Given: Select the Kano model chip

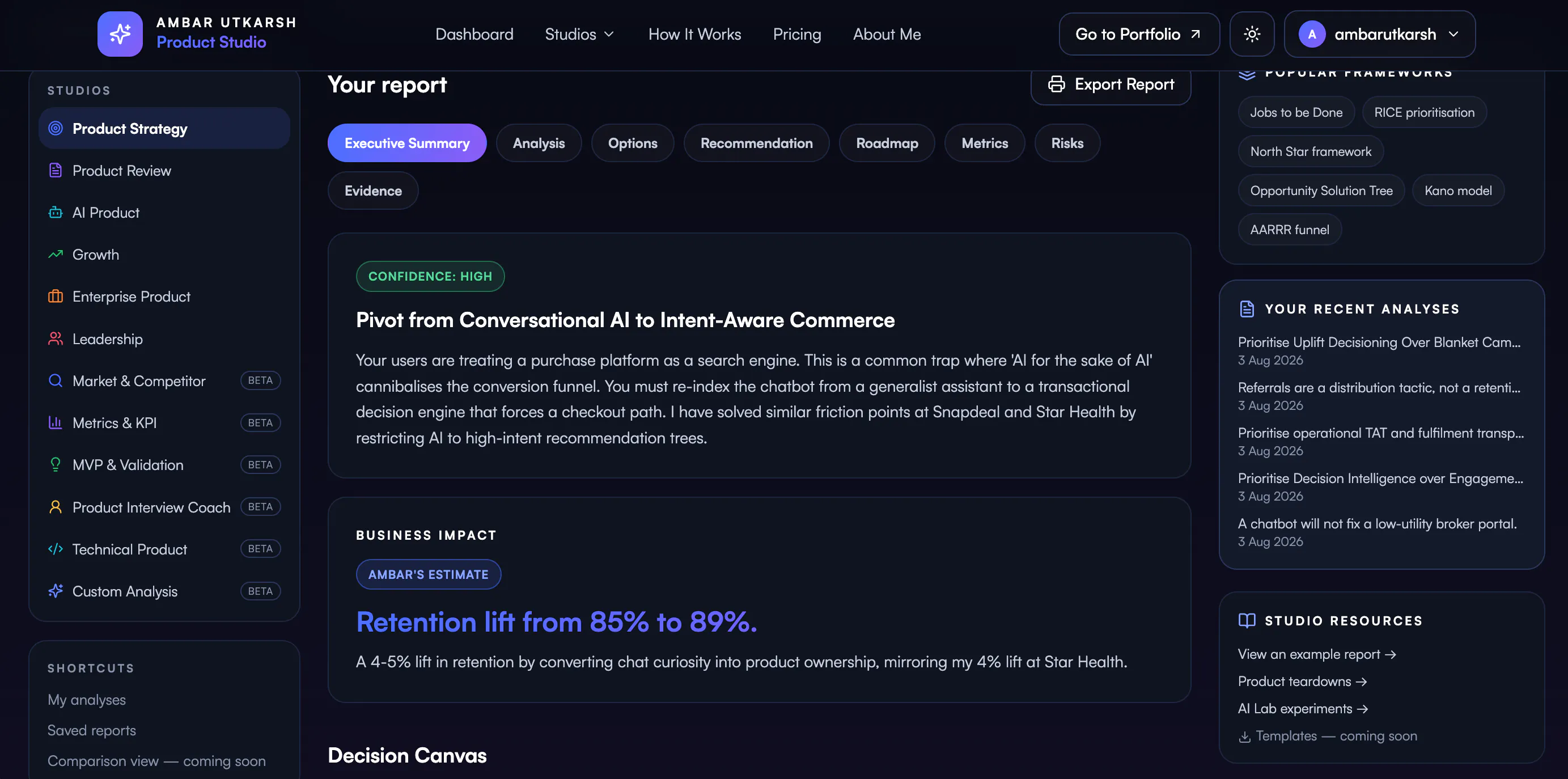Looking at the screenshot, I should tap(1457, 190).
